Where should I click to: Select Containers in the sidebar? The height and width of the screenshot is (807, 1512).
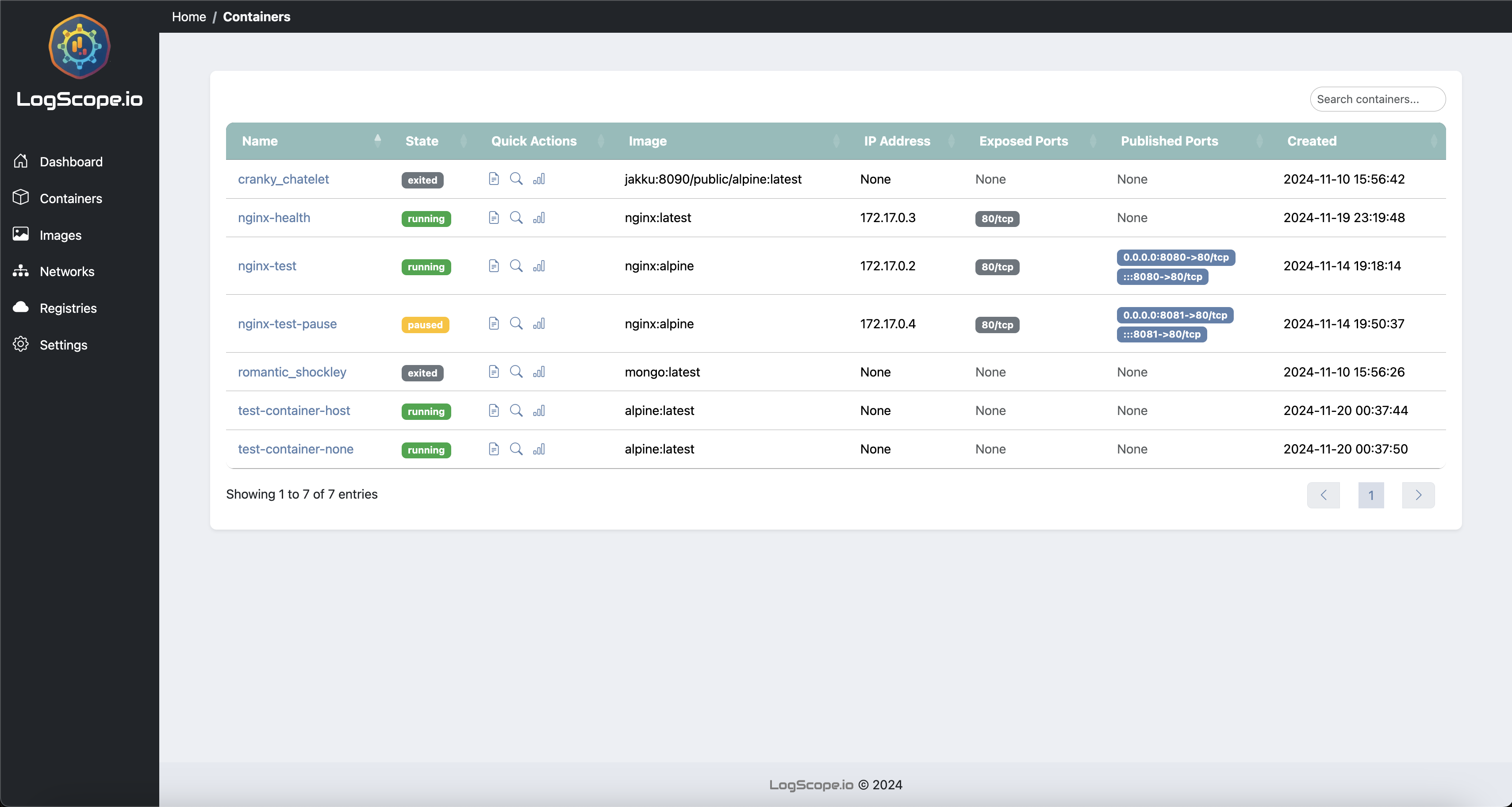[70, 198]
